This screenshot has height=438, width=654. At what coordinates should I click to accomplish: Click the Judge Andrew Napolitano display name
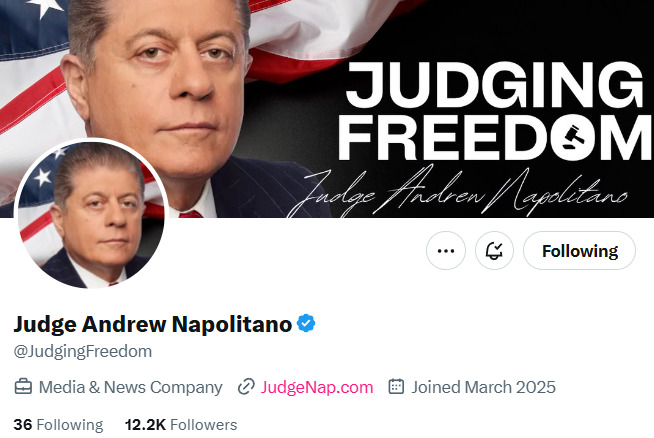click(152, 324)
